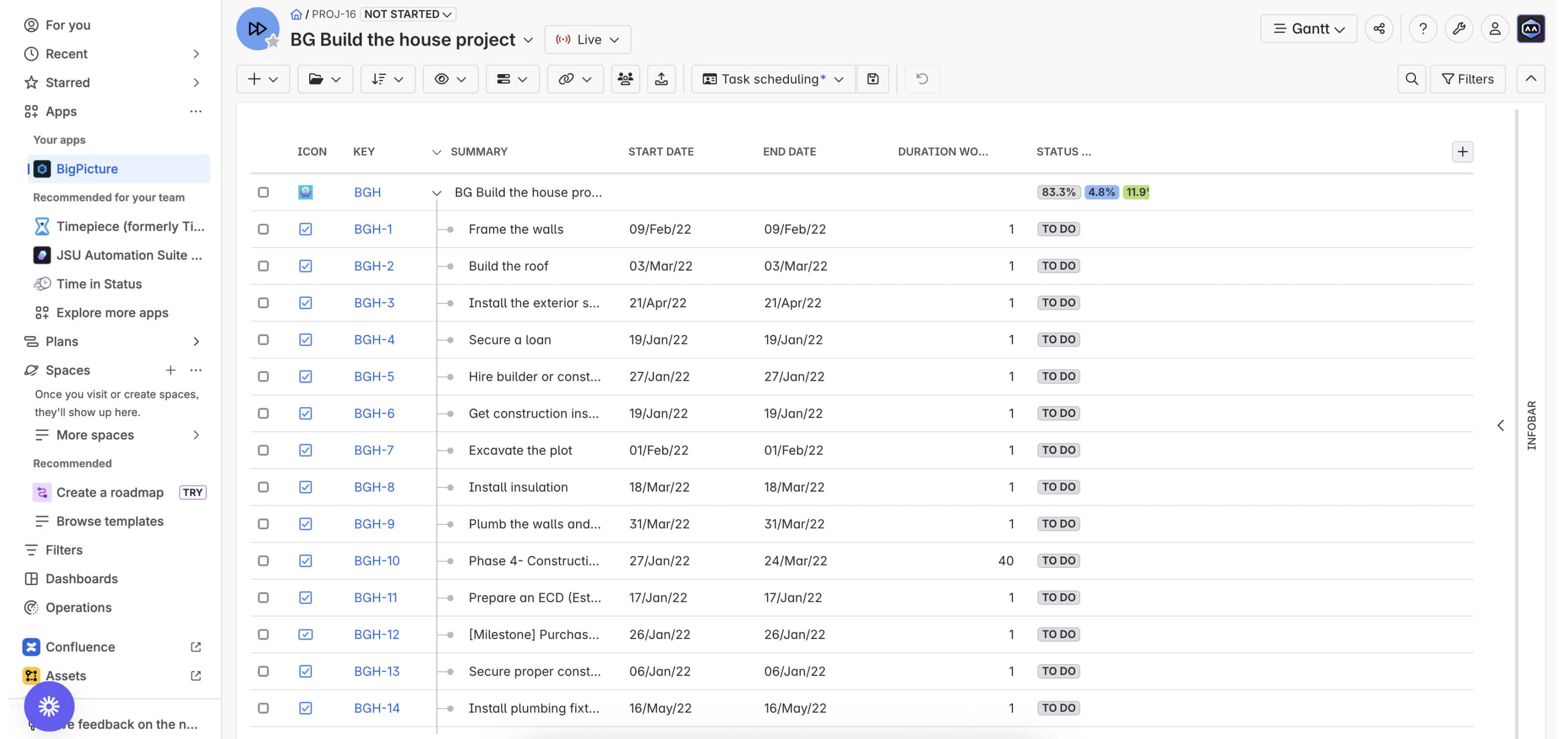Collapse the BGH project row chevron

437,193
